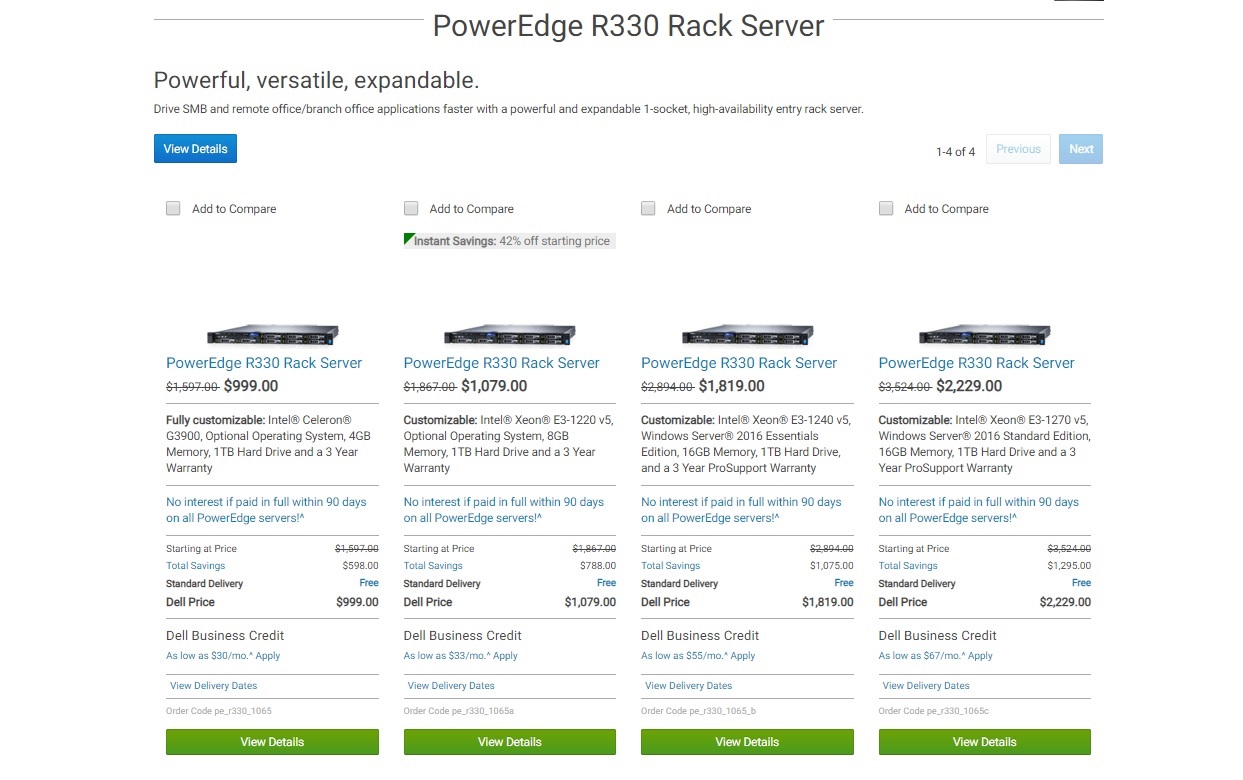Click the Powerful, versatile, expandable heading
The height and width of the screenshot is (780, 1243).
click(316, 80)
